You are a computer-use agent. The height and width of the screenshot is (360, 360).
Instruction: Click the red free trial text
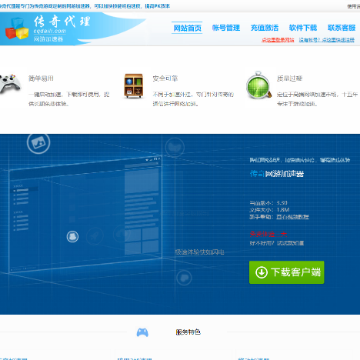268,234
